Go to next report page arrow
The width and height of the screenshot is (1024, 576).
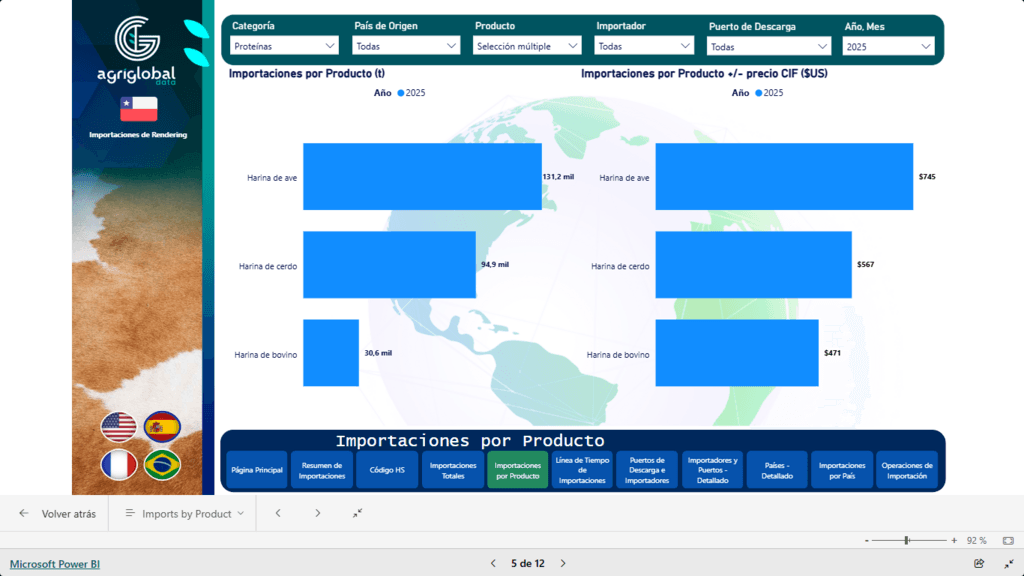click(563, 563)
